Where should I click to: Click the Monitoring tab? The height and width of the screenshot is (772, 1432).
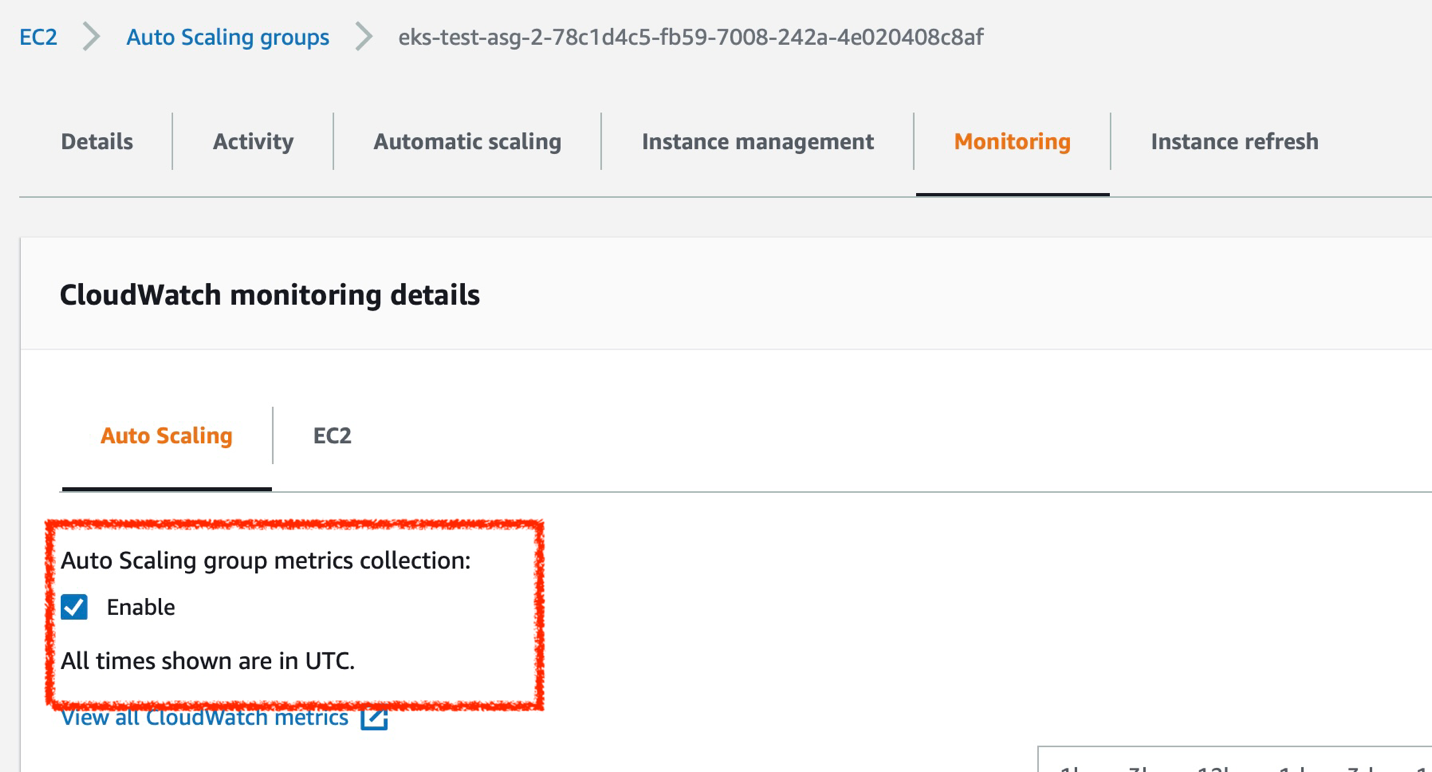click(x=1012, y=141)
